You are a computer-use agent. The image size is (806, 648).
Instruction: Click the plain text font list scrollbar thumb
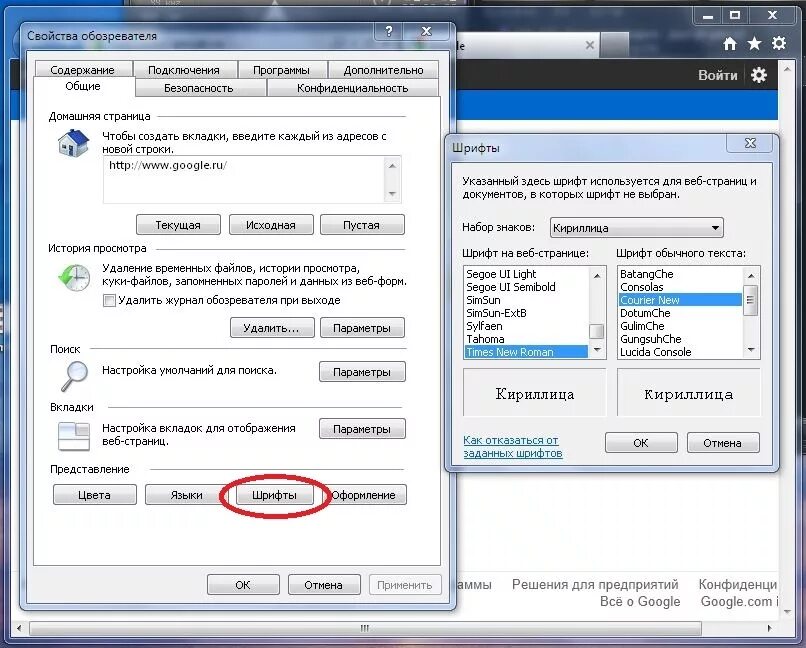[x=750, y=300]
